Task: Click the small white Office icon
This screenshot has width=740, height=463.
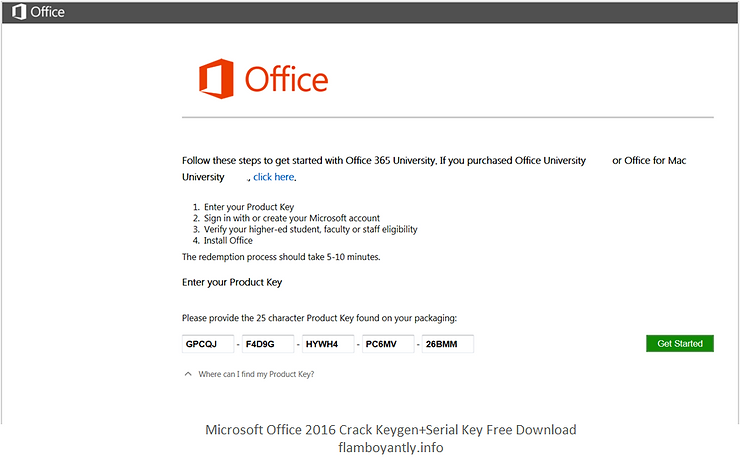Action: coord(19,12)
